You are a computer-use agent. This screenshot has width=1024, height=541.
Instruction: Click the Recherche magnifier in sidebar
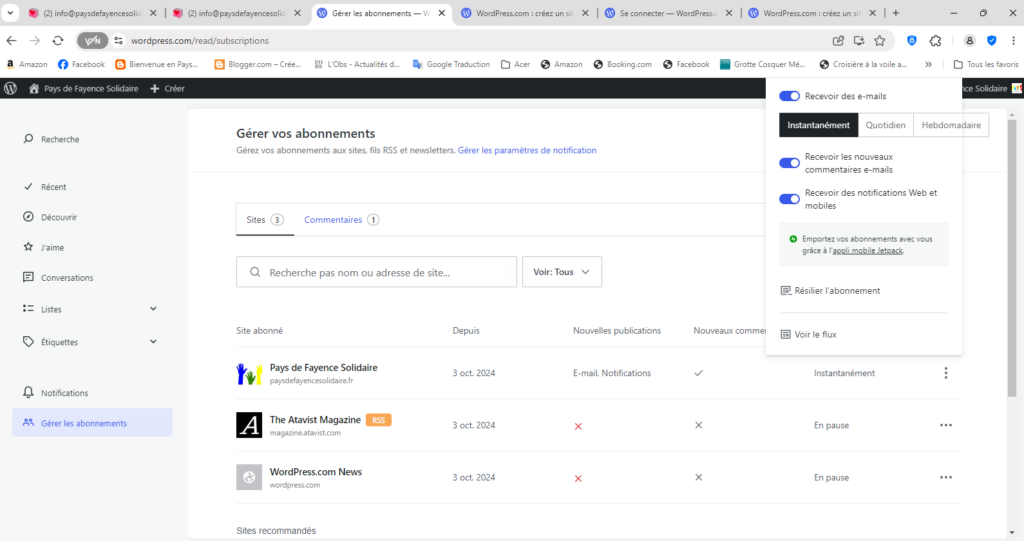28,139
